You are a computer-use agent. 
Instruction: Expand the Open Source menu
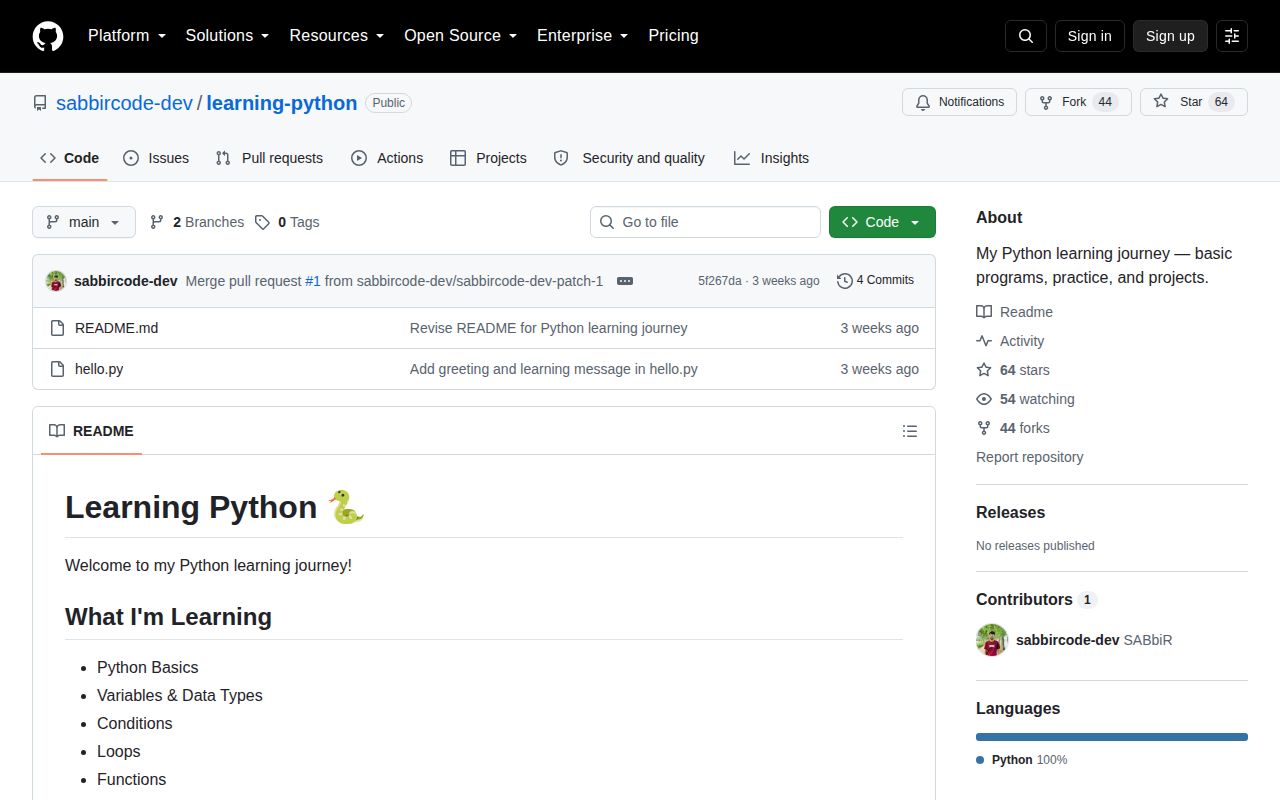click(460, 36)
